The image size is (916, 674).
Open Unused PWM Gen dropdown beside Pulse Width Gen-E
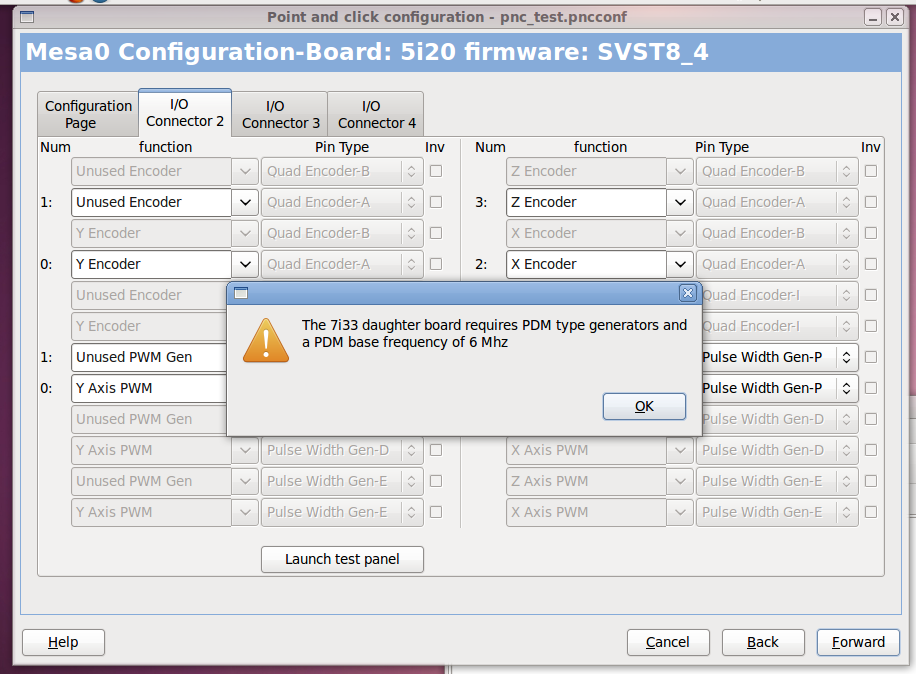[x=245, y=481]
